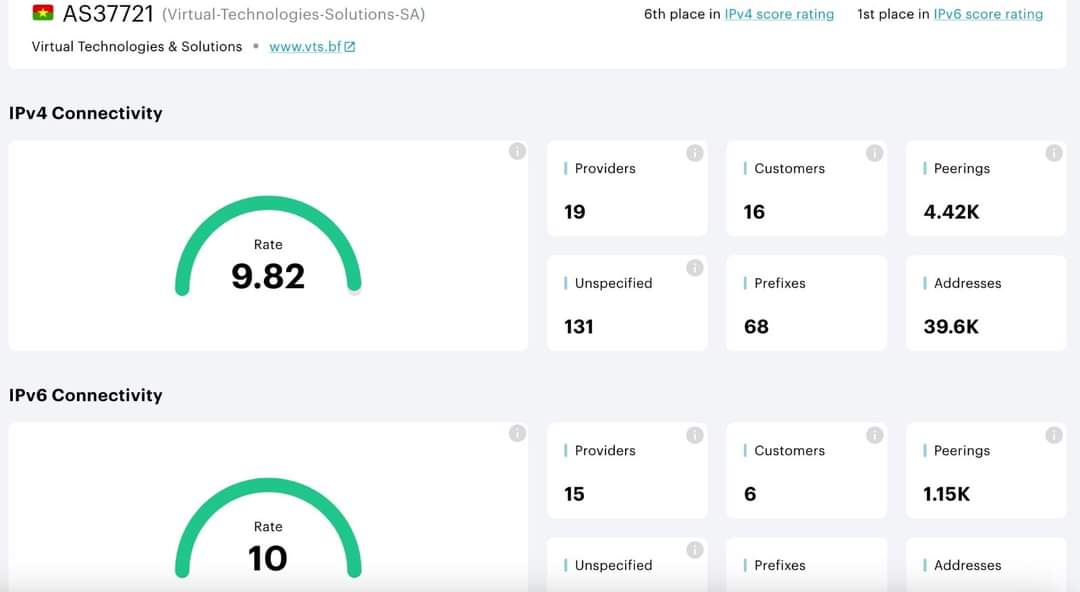Image resolution: width=1080 pixels, height=592 pixels.
Task: Click info icon on IPv4 Peerings card
Action: [1053, 153]
